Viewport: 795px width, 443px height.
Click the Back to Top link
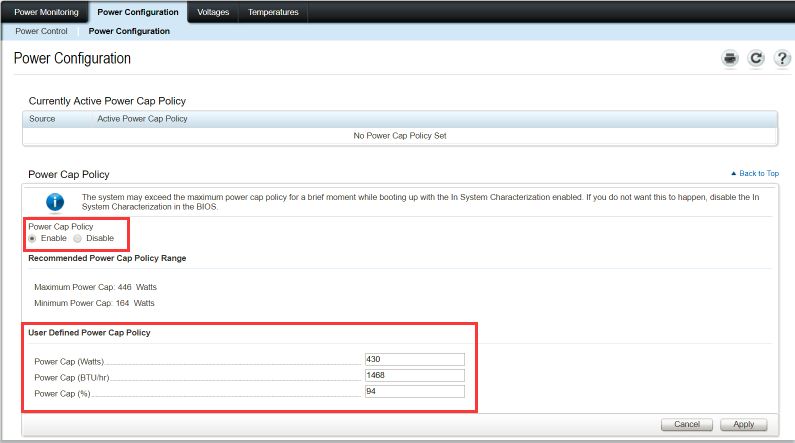coord(755,173)
